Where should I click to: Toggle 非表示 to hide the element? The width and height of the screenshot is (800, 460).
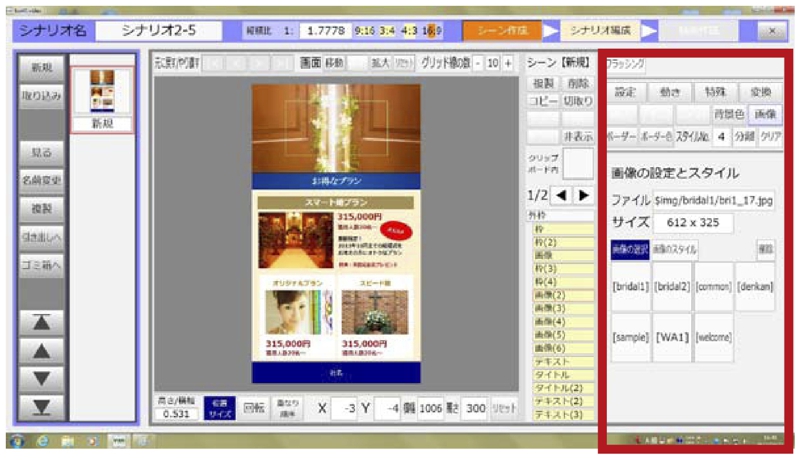pyautogui.click(x=578, y=137)
